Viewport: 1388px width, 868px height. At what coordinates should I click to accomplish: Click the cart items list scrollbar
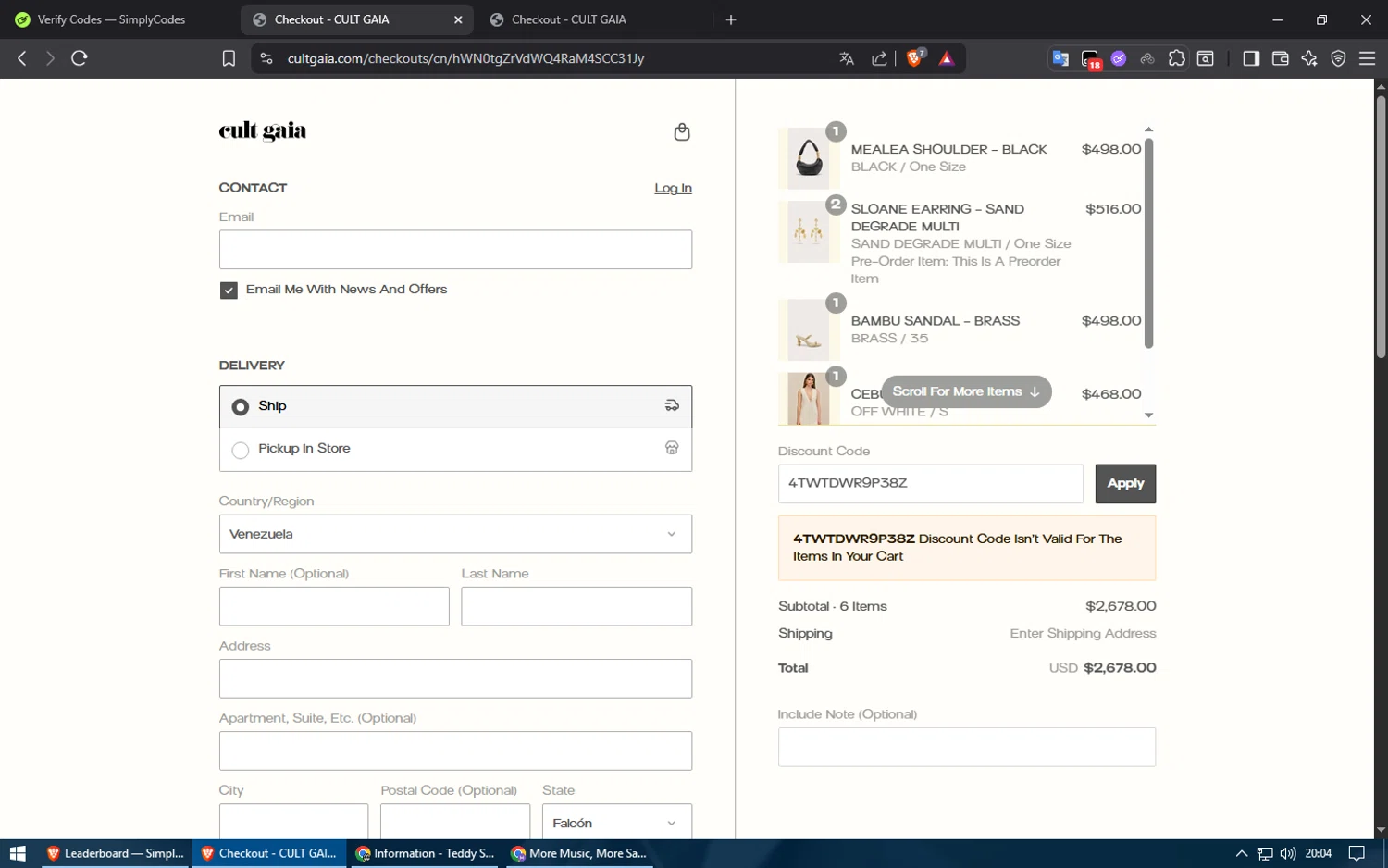pos(1149,243)
